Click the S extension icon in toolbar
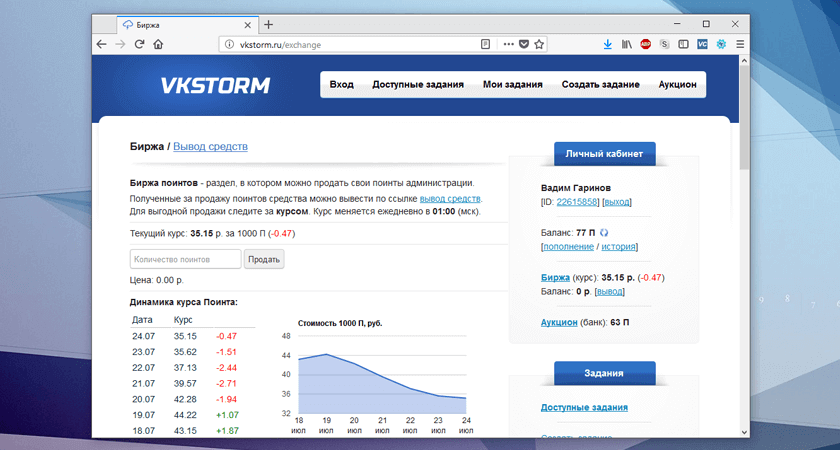 click(665, 44)
